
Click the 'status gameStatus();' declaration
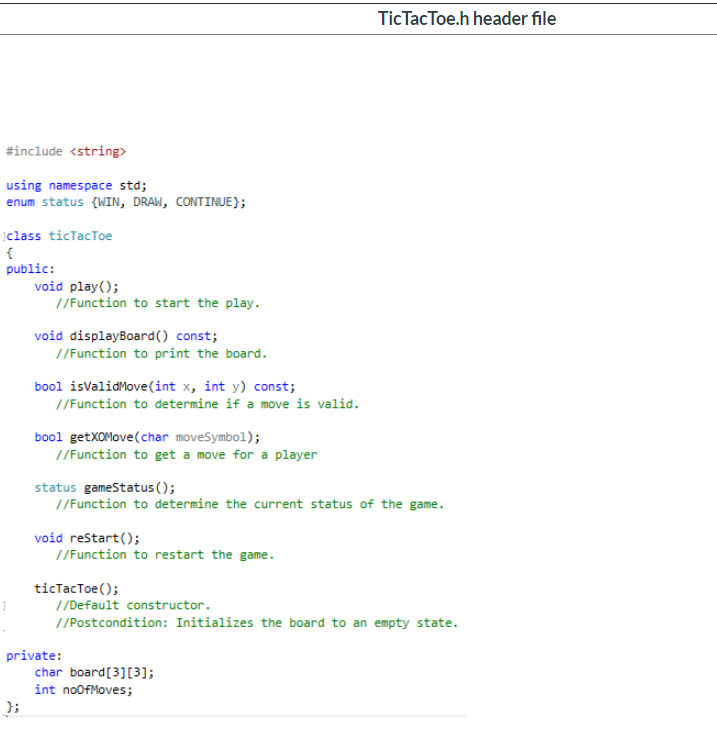tap(105, 487)
